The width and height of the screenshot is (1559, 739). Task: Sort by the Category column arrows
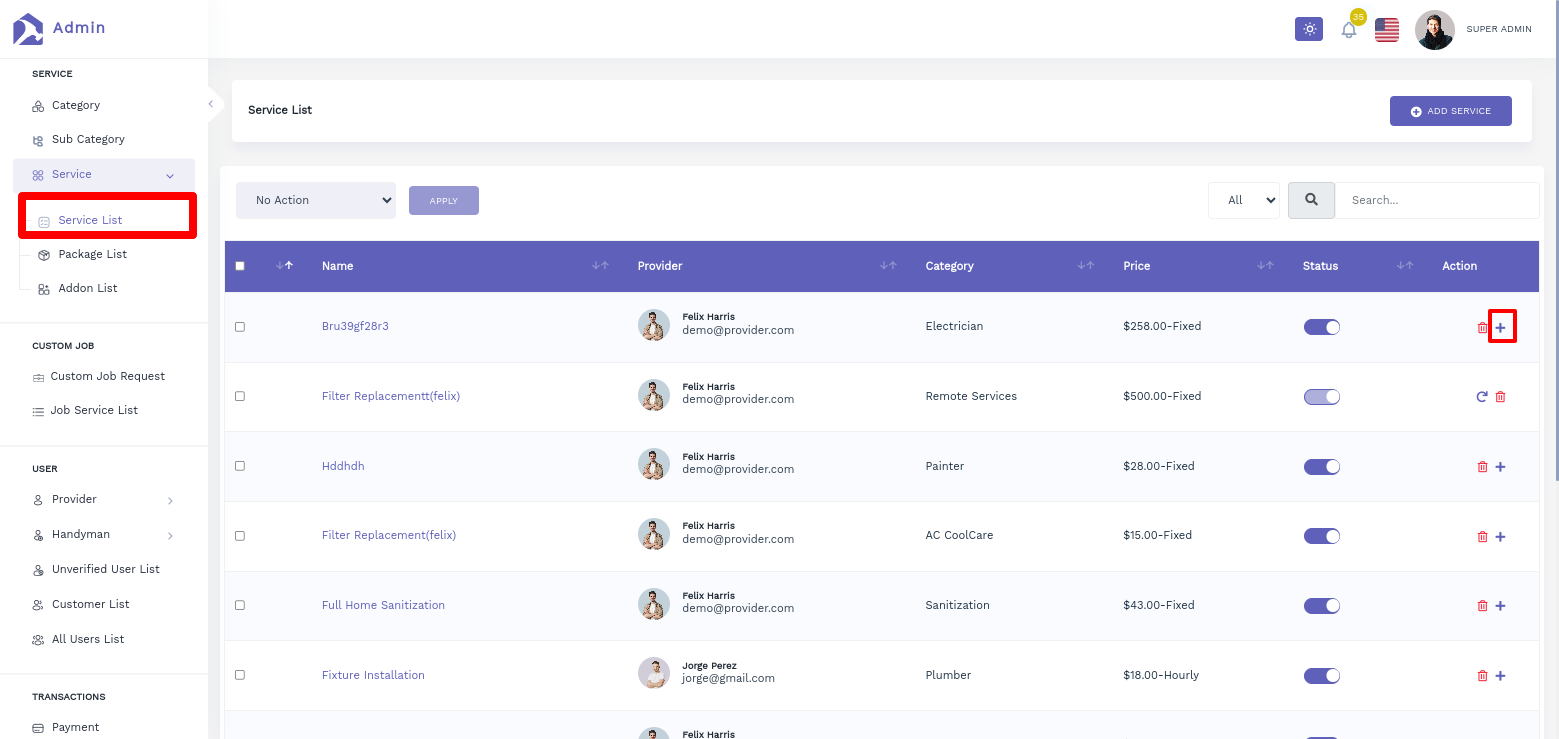click(1086, 266)
